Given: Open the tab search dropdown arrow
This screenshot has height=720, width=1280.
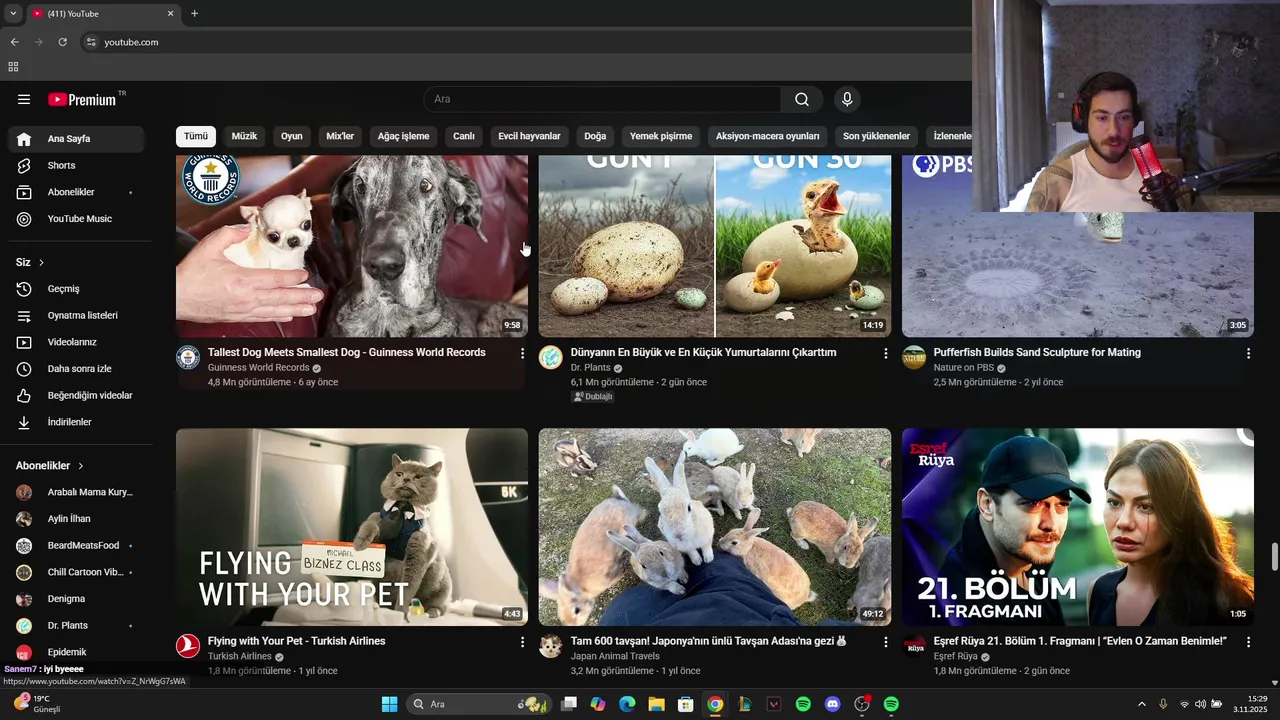Looking at the screenshot, I should pyautogui.click(x=13, y=13).
